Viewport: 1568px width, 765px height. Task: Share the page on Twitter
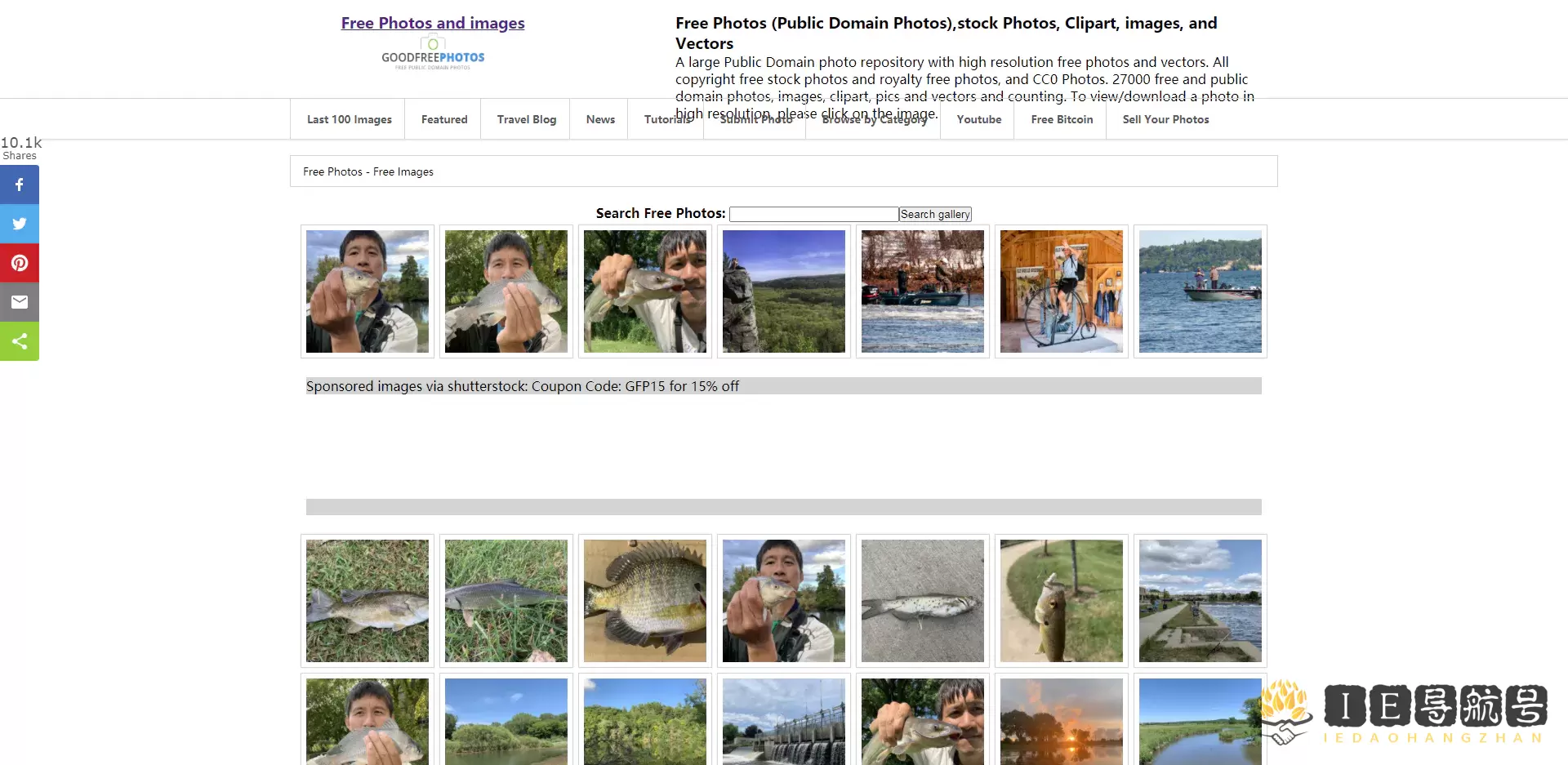point(20,224)
